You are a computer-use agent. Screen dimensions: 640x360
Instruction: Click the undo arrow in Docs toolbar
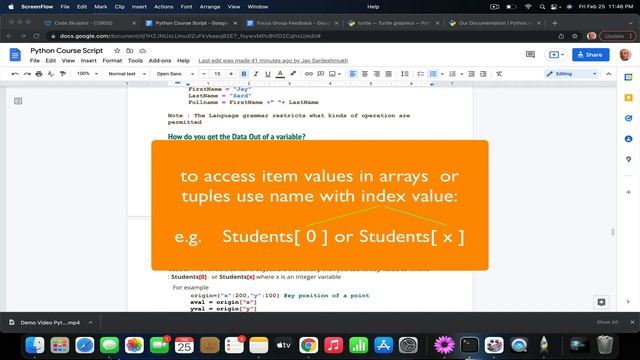15,74
